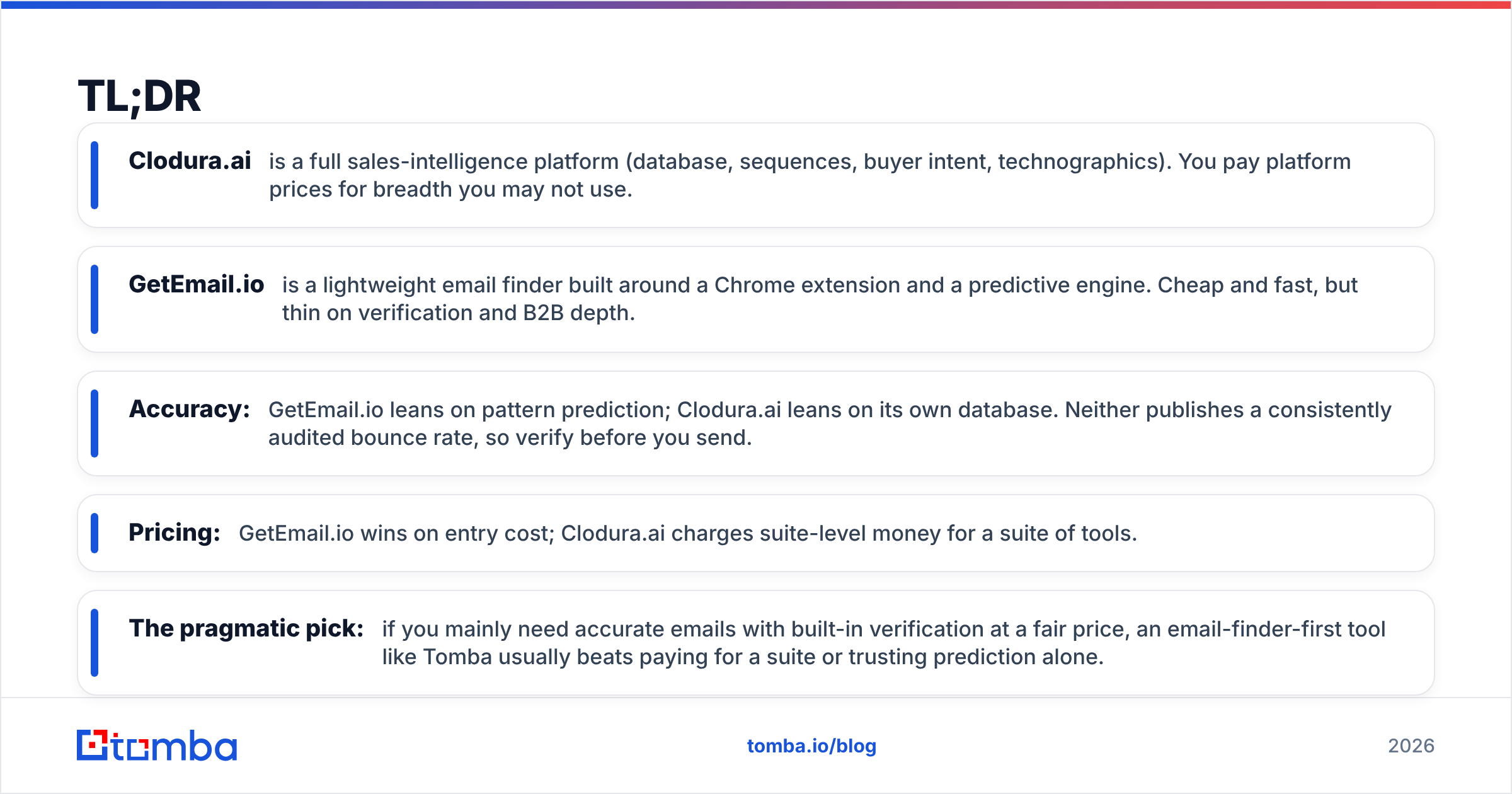Open the tomba.io/blog link
The height and width of the screenshot is (794, 1512).
(x=811, y=746)
